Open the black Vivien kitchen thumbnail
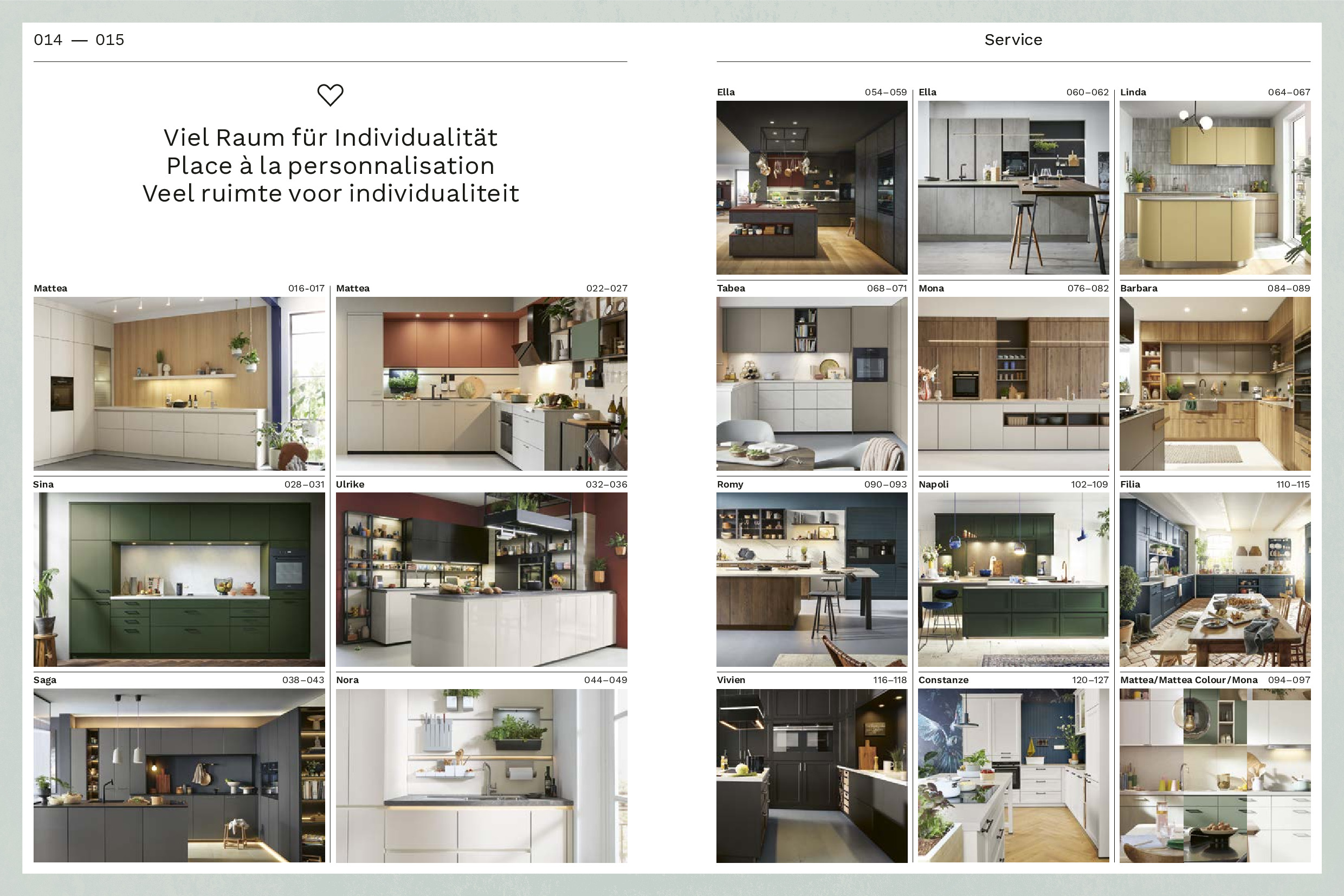 click(x=811, y=775)
